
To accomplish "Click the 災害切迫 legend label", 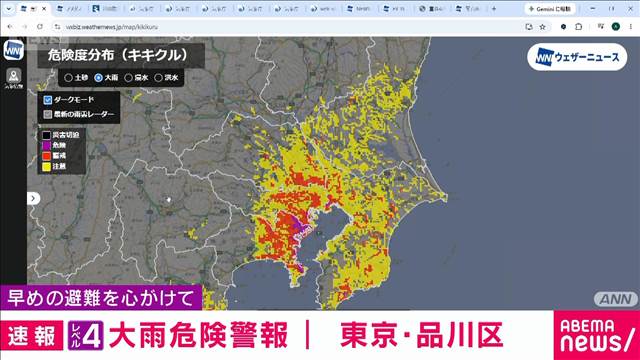I will [x=66, y=135].
